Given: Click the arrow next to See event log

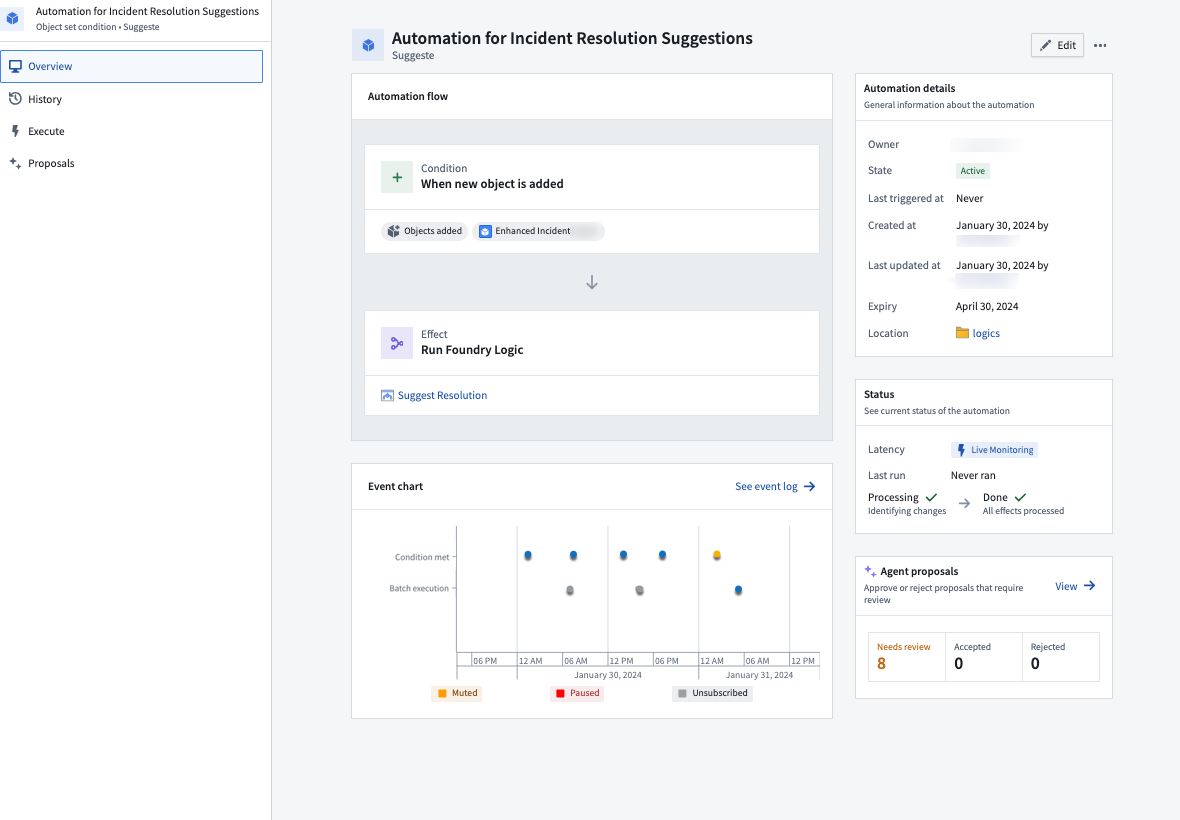Looking at the screenshot, I should [x=810, y=487].
